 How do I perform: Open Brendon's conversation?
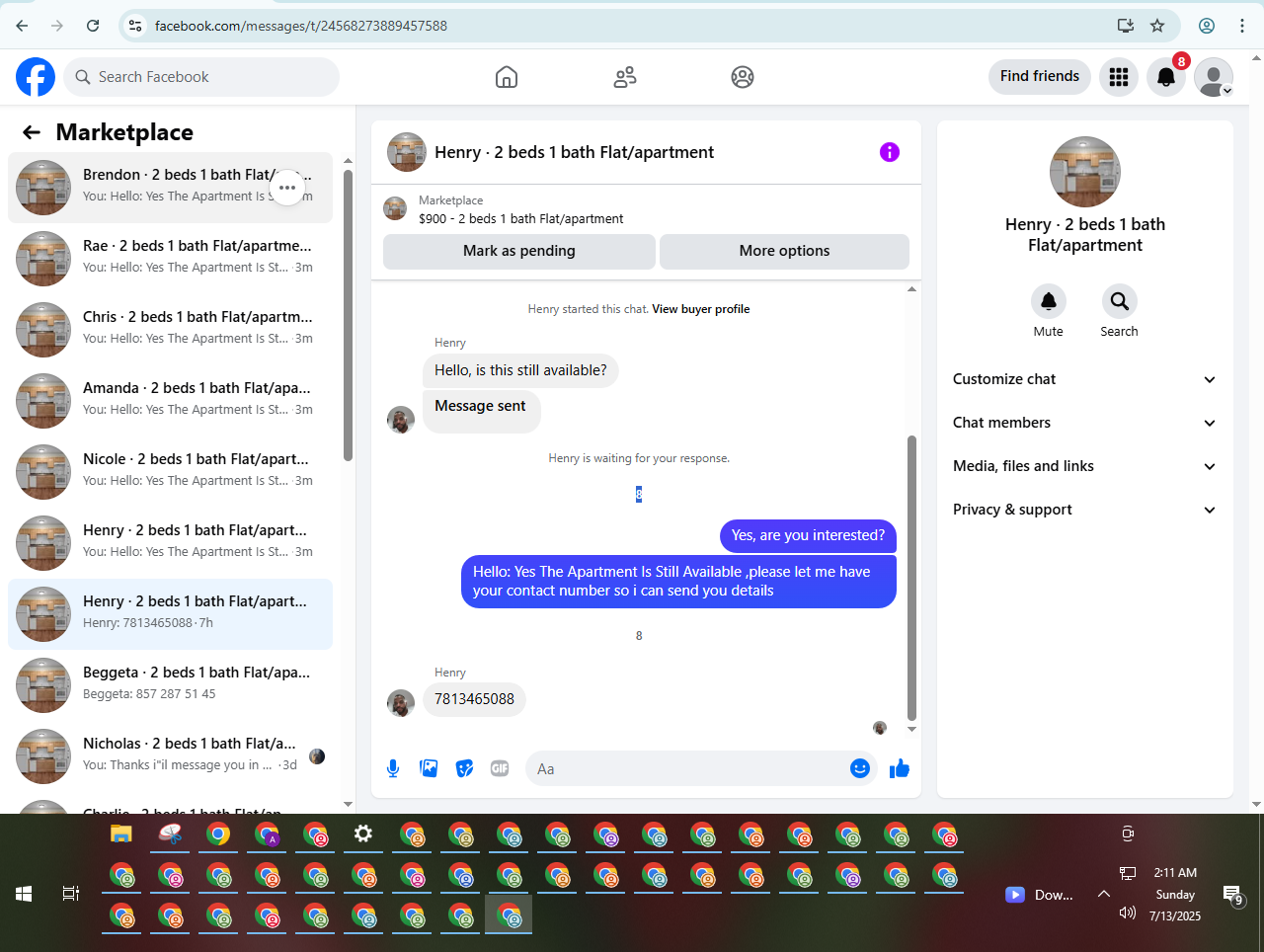point(170,188)
